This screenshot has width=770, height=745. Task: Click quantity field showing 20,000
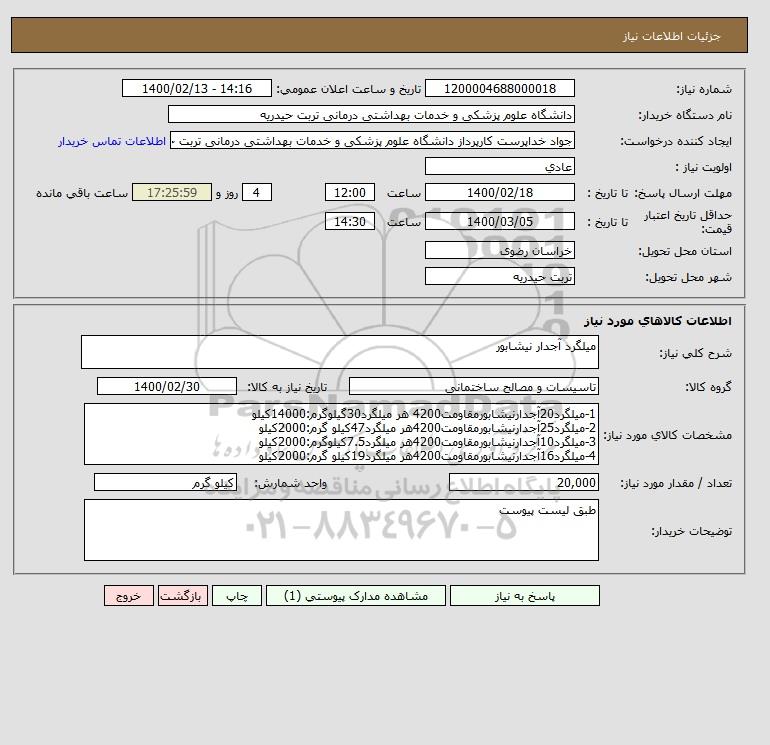coord(523,482)
